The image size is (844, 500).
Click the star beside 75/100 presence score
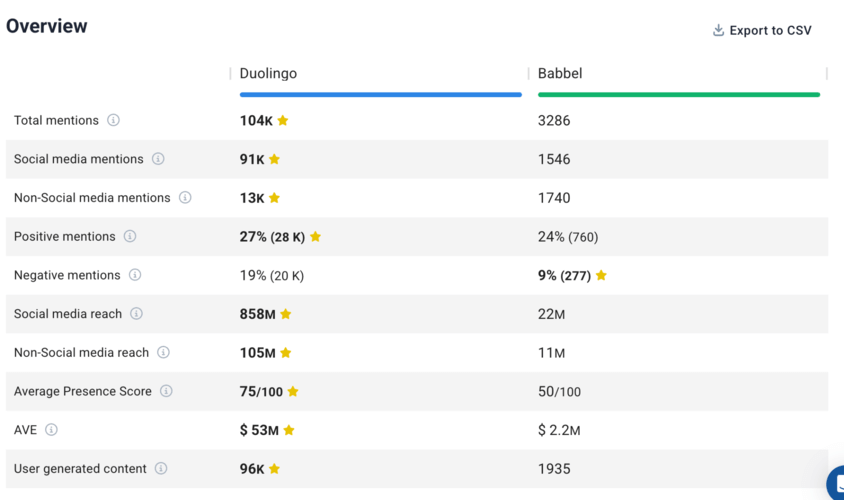pos(293,391)
